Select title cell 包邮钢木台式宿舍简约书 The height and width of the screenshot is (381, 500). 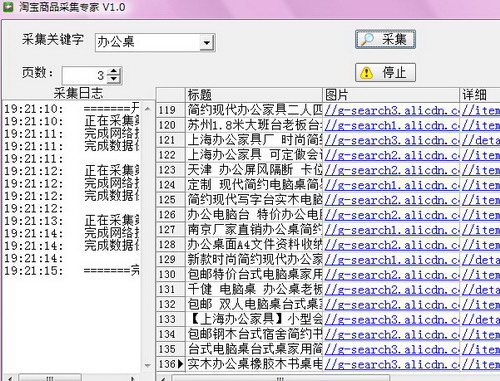pos(254,334)
